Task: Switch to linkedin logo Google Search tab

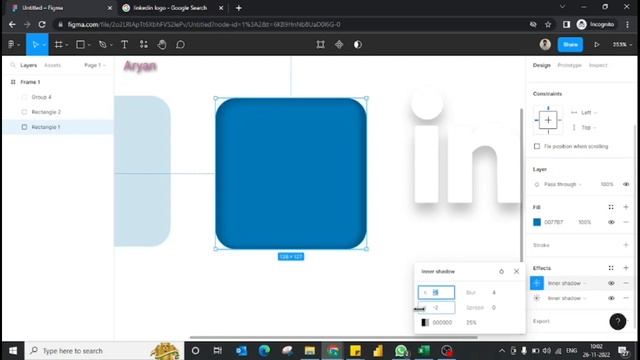Action: coord(172,8)
